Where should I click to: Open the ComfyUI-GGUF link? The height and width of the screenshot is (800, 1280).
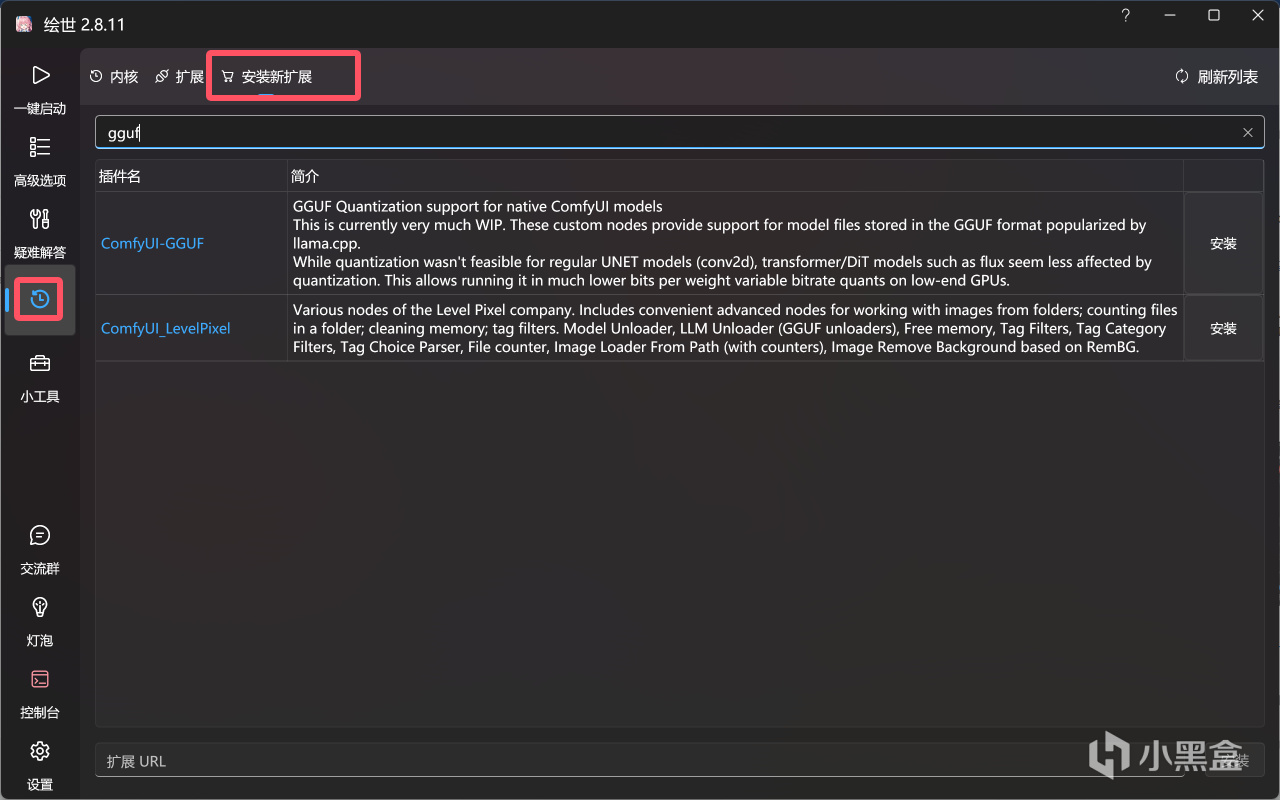[152, 243]
